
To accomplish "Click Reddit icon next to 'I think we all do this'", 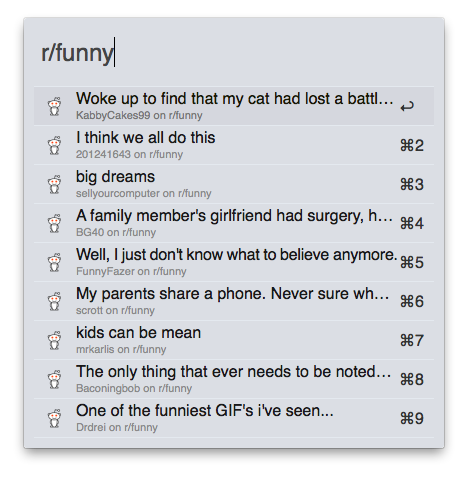I will coord(54,145).
